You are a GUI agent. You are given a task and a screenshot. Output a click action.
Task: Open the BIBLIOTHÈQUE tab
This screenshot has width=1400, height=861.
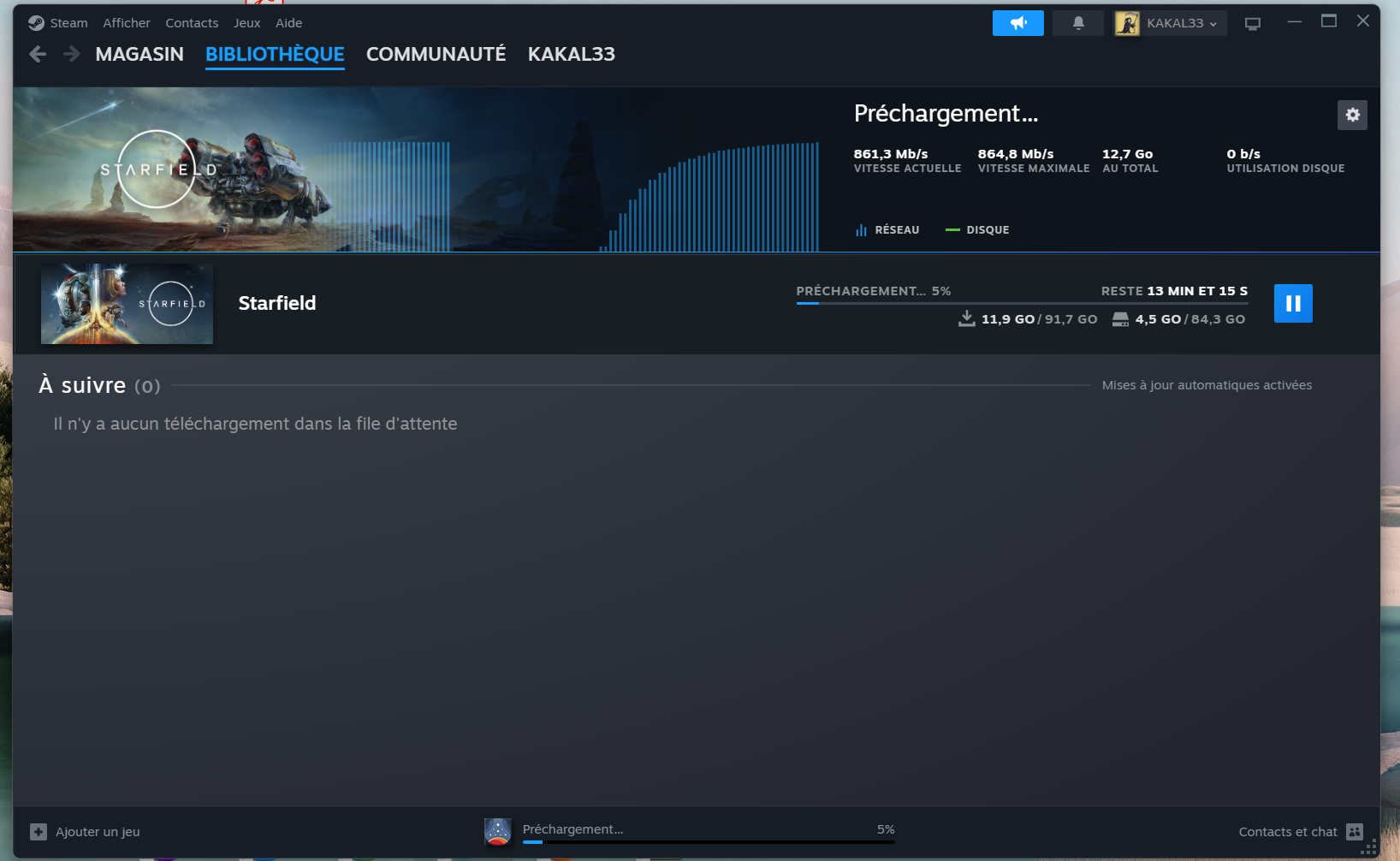click(x=275, y=54)
